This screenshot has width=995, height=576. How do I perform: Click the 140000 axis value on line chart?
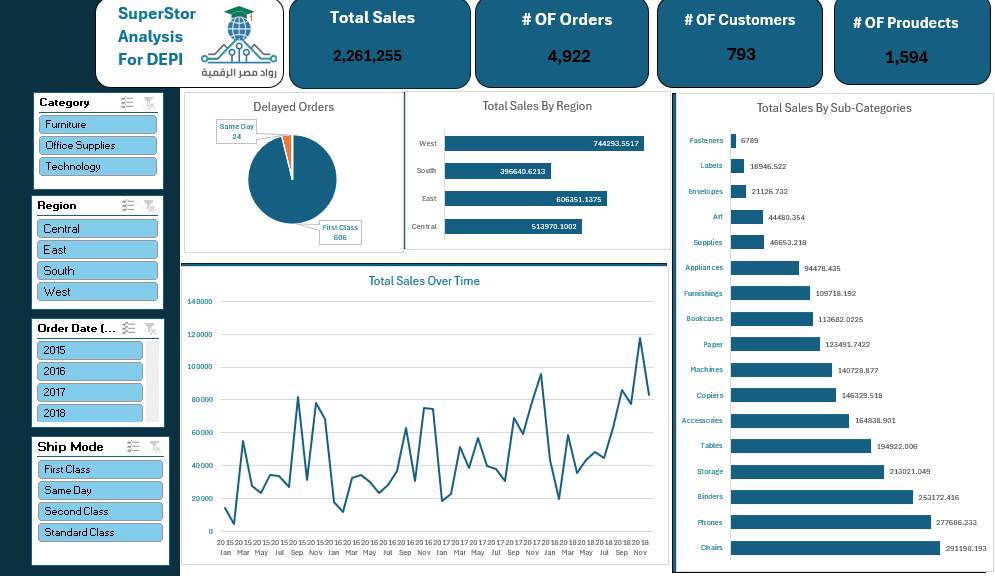click(x=200, y=301)
